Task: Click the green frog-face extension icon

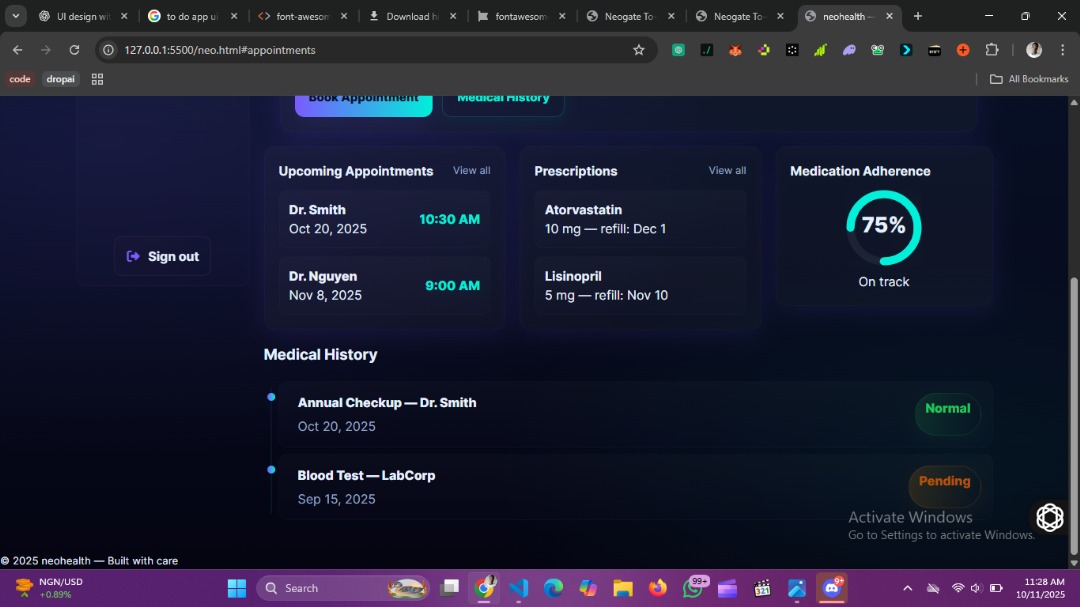Action: pyautogui.click(x=878, y=50)
